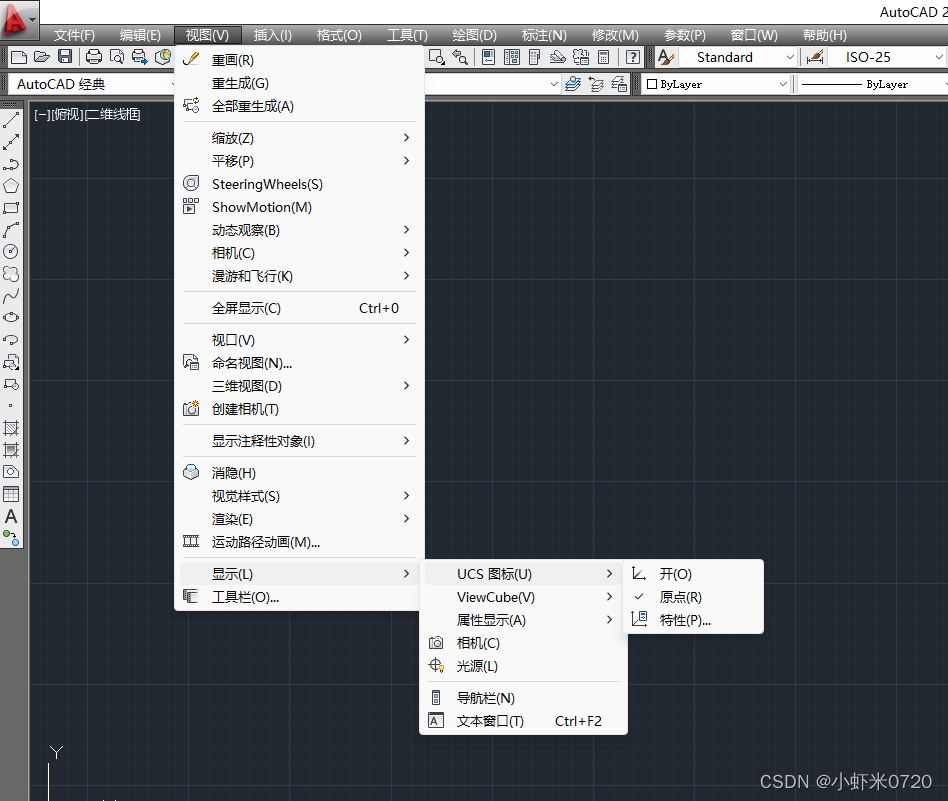Open the QuickCalc calculator icon

point(603,57)
